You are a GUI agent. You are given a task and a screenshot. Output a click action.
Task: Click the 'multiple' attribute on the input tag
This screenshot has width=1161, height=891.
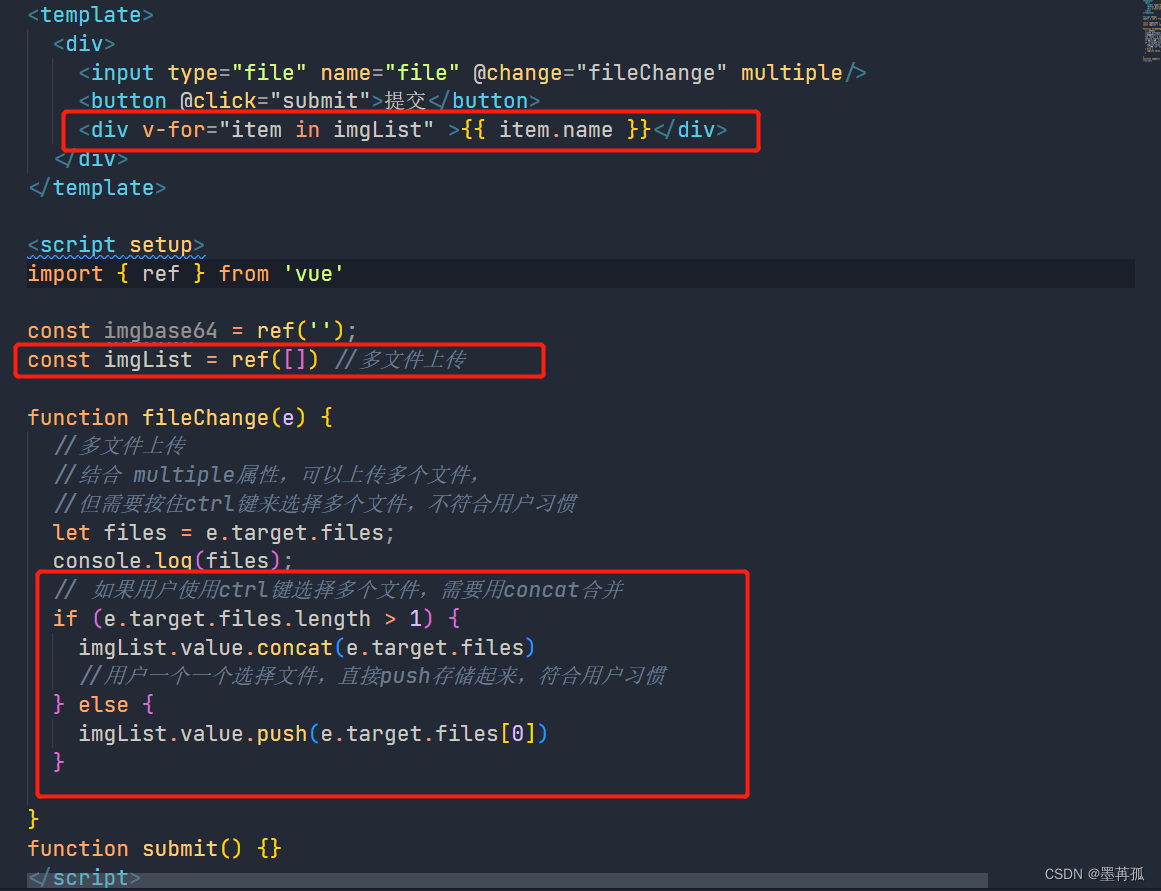[x=792, y=73]
